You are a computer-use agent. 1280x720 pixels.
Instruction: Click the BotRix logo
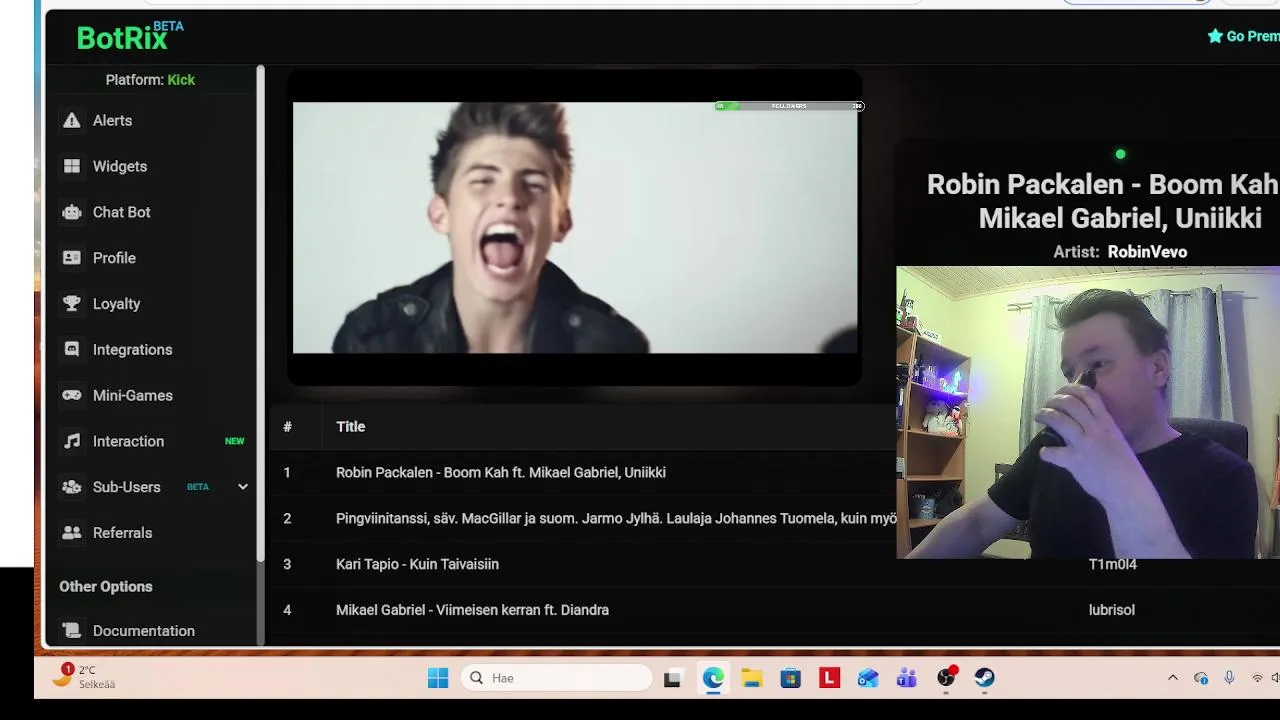click(130, 36)
